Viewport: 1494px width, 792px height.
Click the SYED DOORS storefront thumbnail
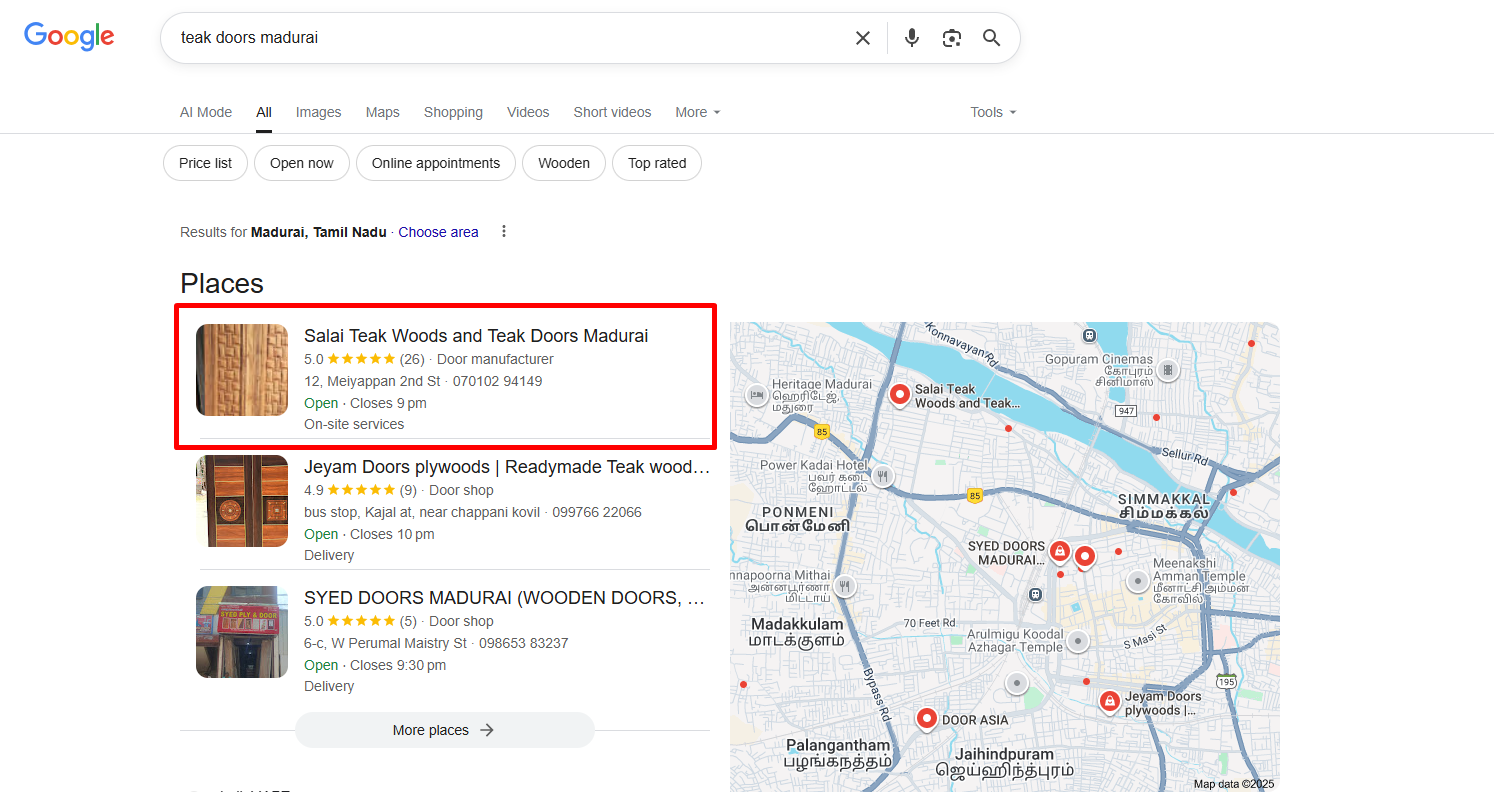[x=242, y=632]
